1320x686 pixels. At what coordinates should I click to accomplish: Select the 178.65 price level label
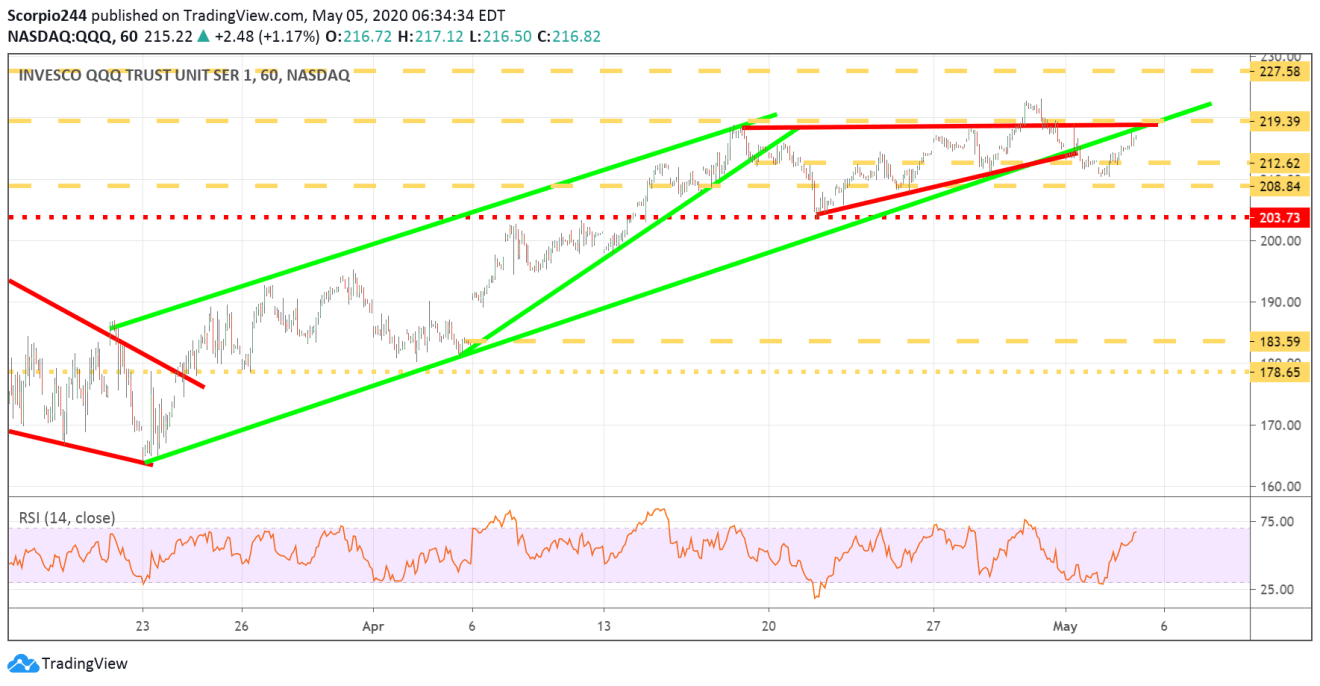point(1281,372)
